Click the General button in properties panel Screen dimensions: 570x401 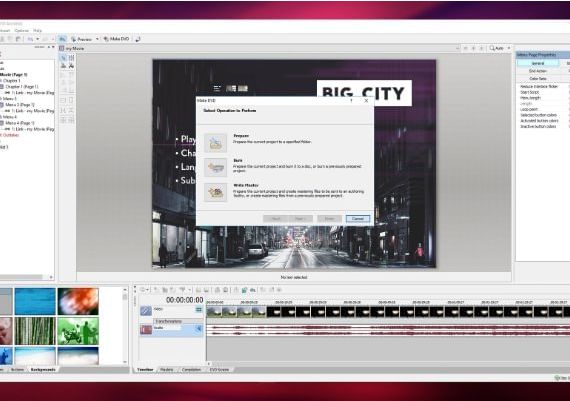pyautogui.click(x=538, y=63)
